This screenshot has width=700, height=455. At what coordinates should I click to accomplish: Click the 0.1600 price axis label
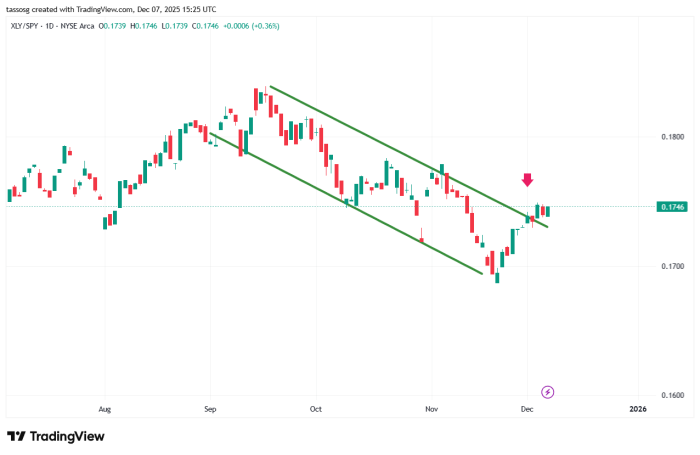click(x=672, y=396)
